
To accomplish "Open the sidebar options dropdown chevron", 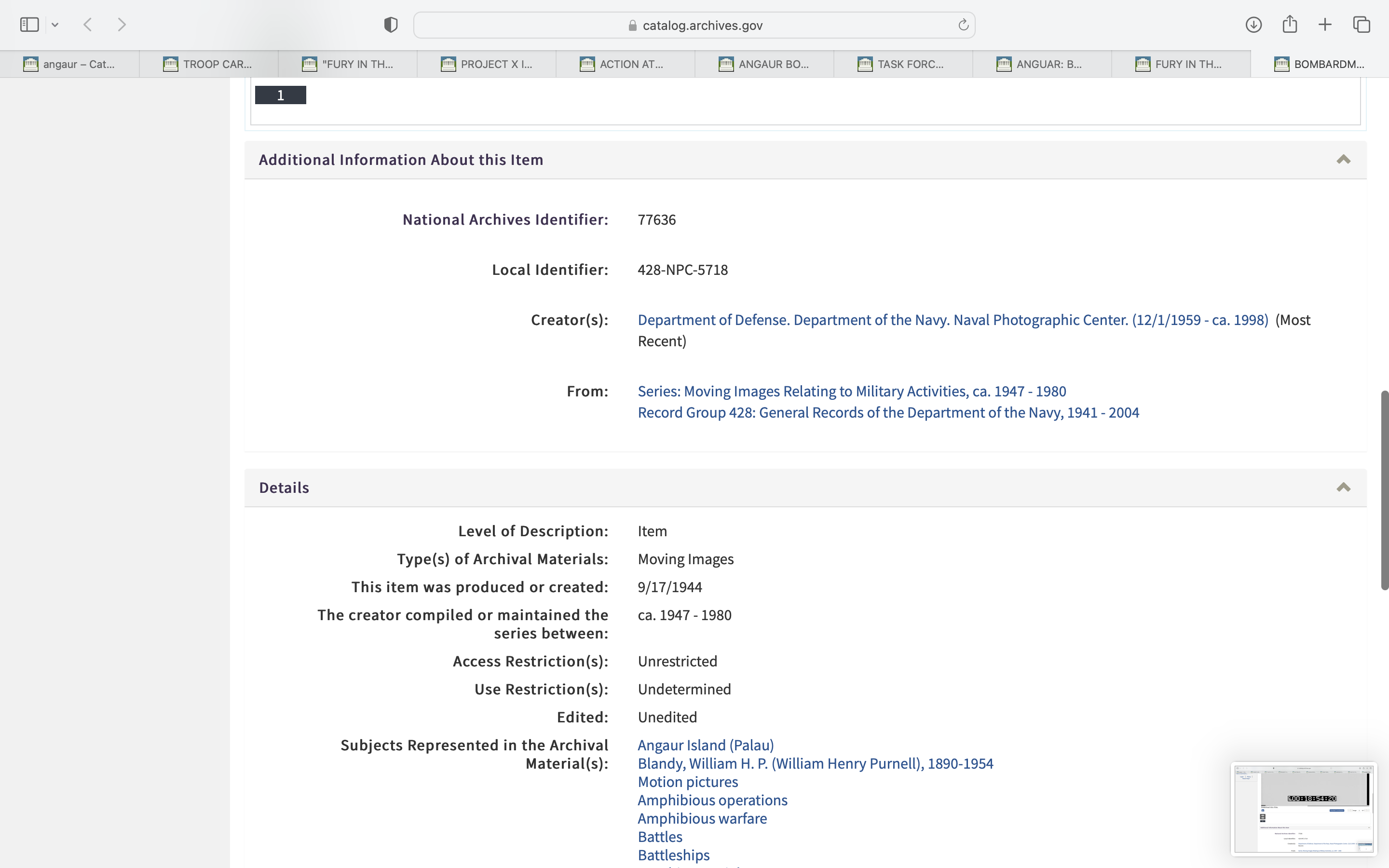I will pos(55,25).
